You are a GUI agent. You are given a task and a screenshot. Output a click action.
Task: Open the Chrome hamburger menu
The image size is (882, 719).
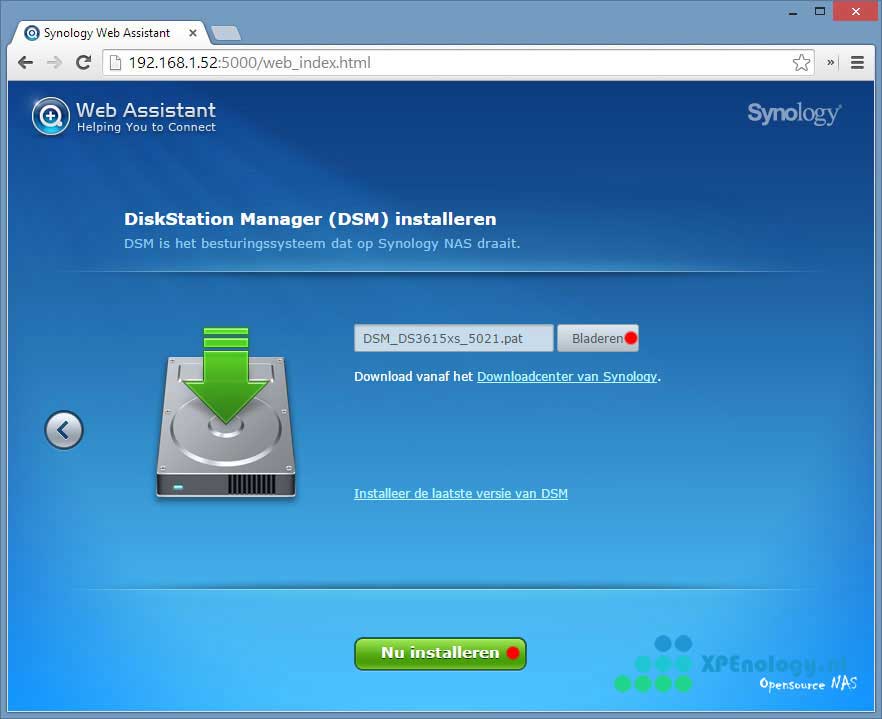857,62
